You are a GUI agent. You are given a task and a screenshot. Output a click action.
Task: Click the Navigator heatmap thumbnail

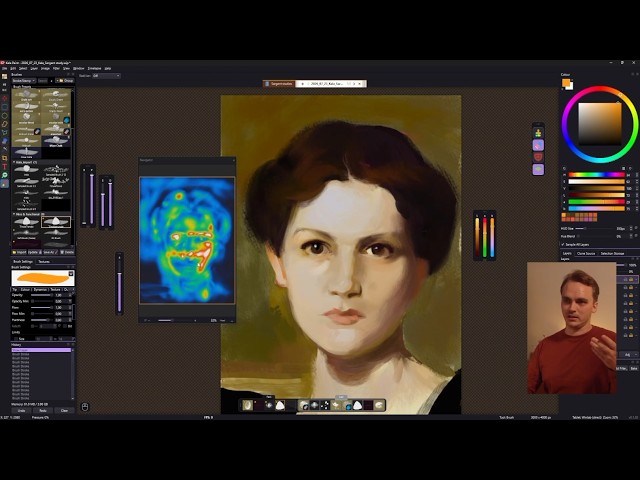(x=187, y=240)
